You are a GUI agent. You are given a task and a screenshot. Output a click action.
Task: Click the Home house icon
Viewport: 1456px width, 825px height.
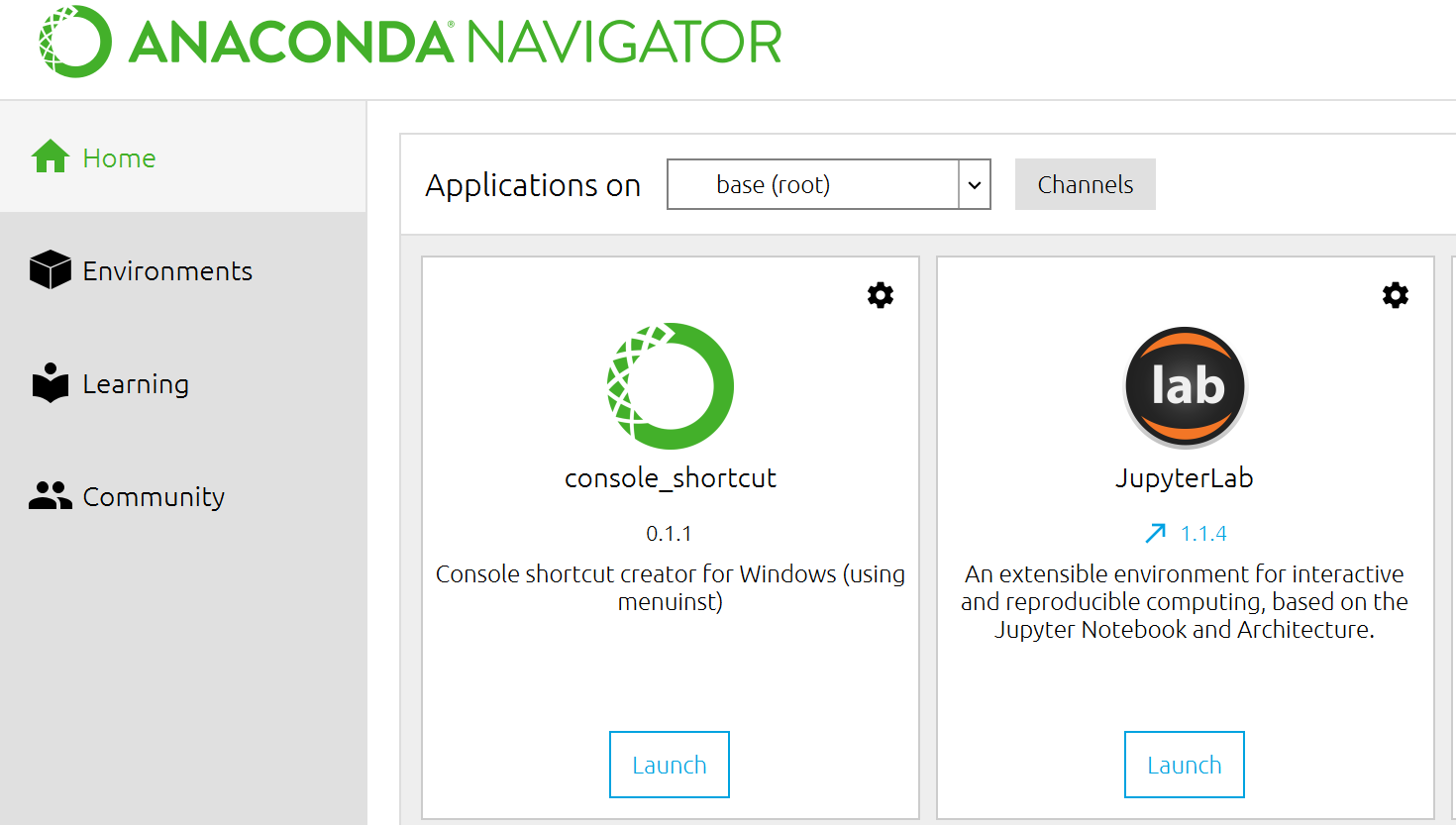point(51,157)
